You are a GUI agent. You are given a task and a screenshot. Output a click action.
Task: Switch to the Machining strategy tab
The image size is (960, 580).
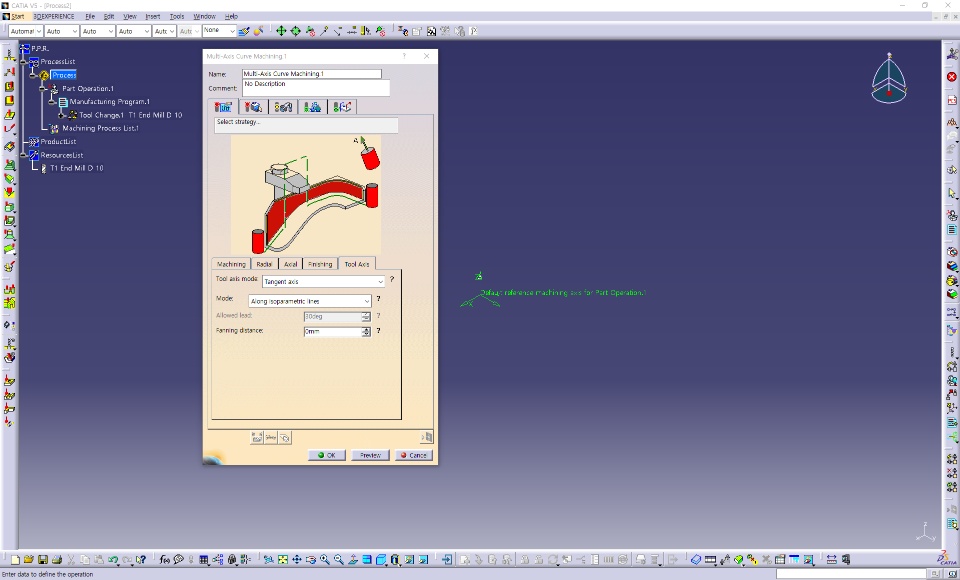coord(231,264)
